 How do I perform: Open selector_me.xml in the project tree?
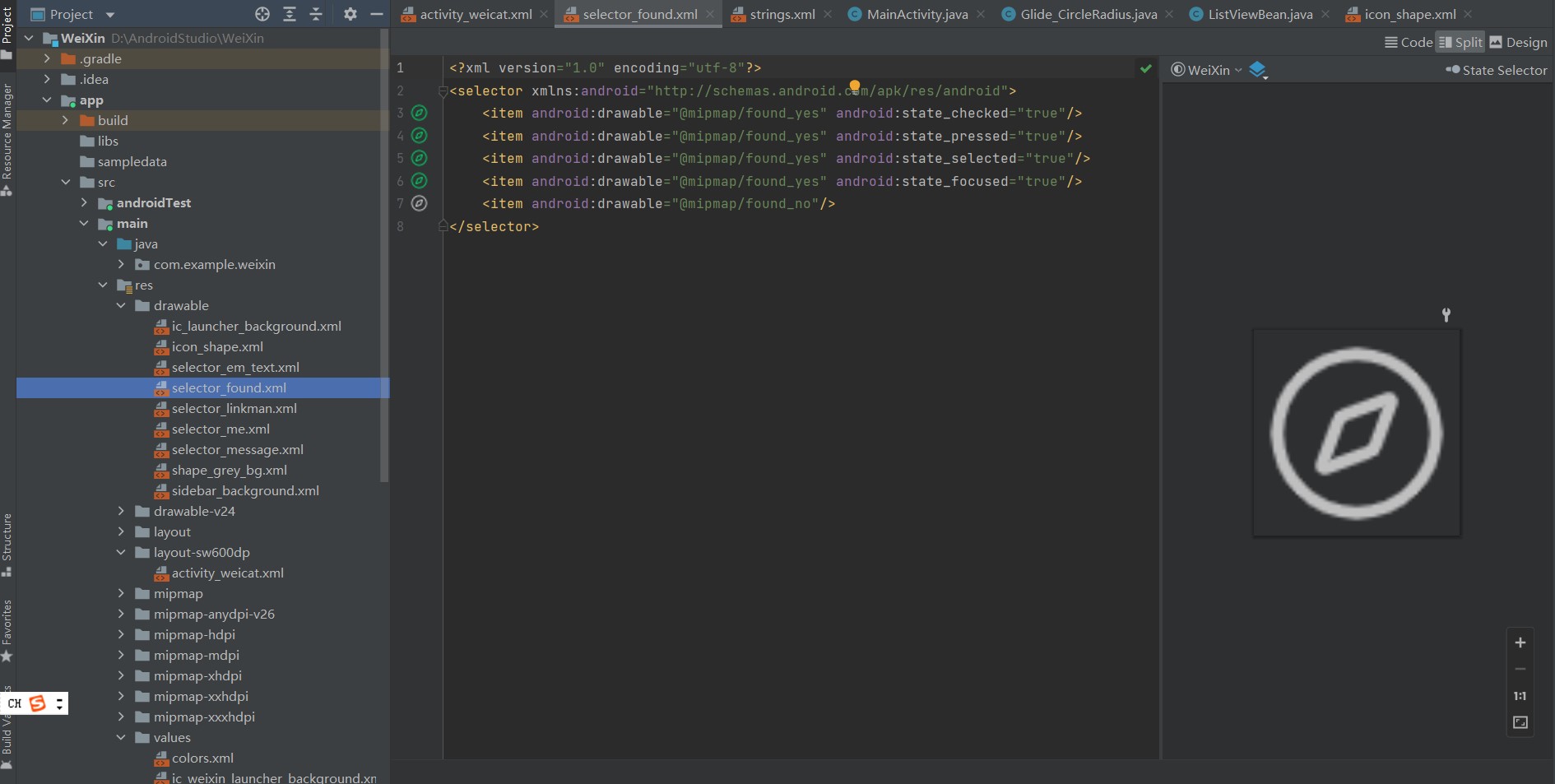220,429
